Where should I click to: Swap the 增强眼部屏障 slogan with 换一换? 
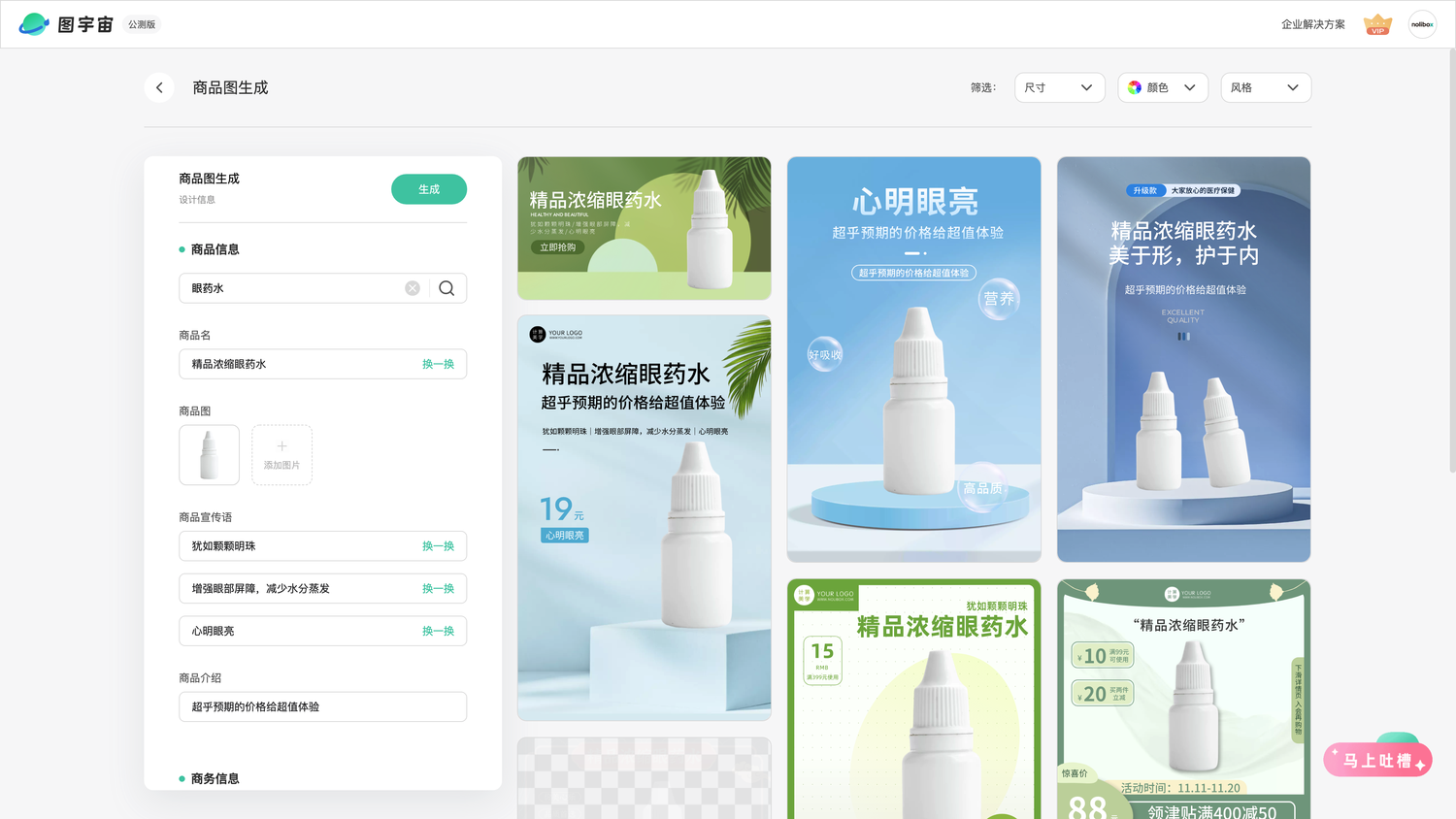(438, 589)
